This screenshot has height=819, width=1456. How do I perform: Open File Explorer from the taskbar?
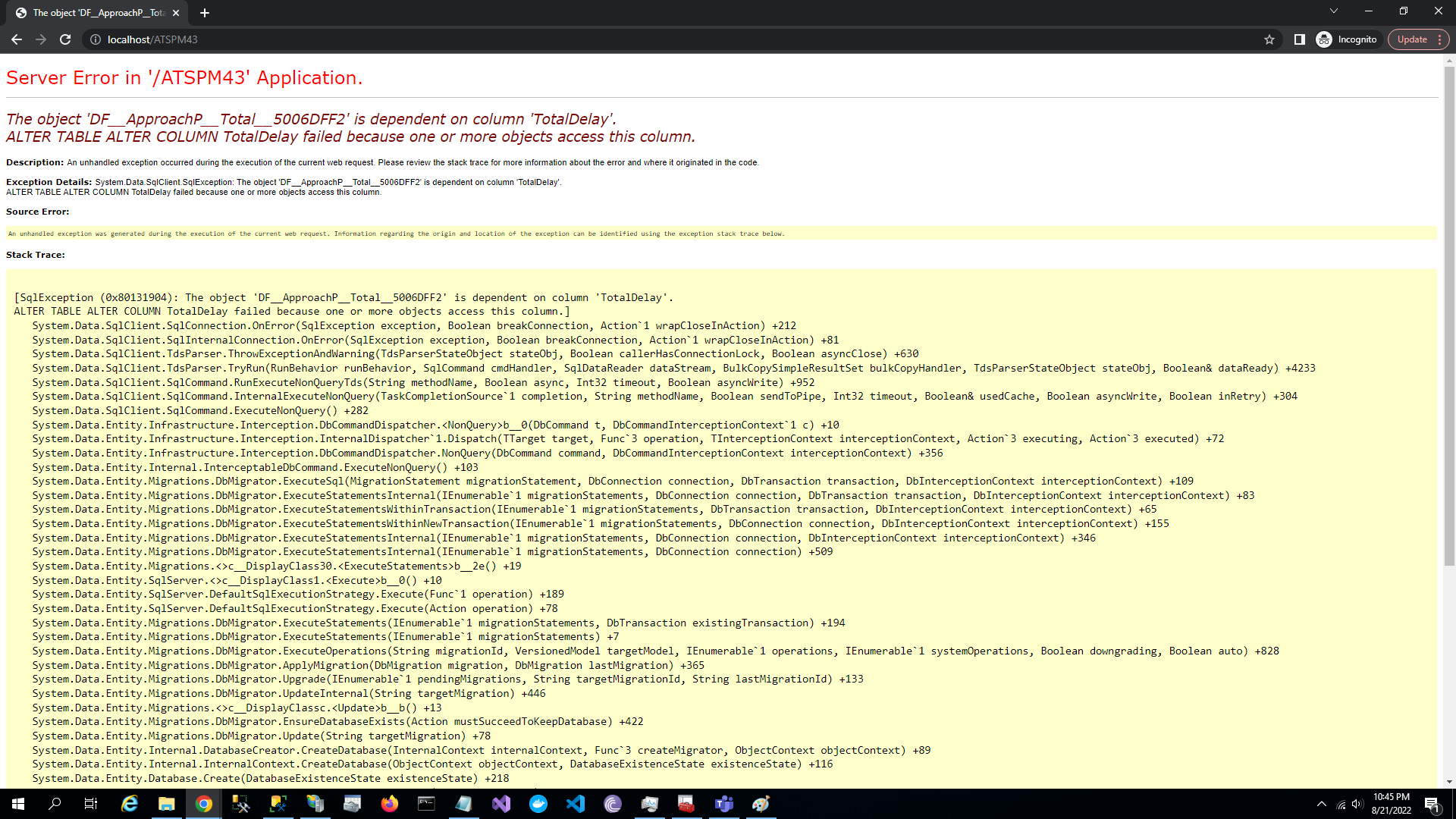tap(167, 804)
